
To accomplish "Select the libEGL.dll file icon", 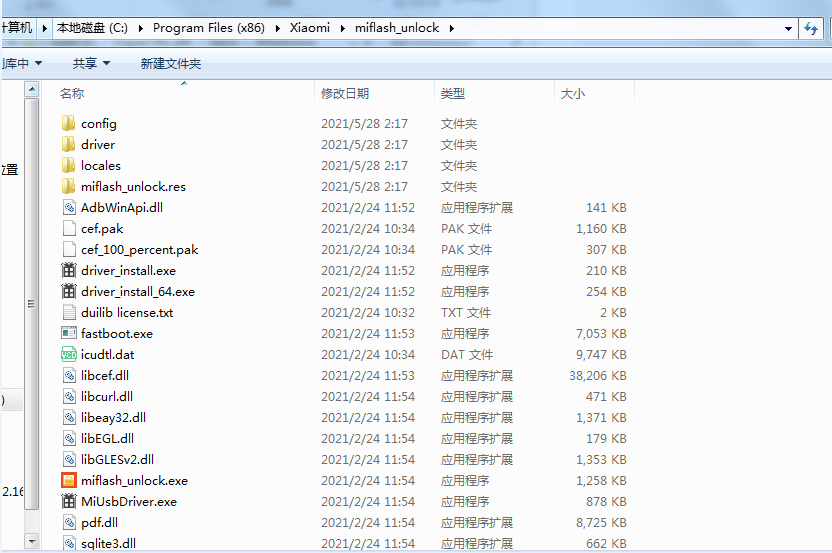I will point(69,438).
